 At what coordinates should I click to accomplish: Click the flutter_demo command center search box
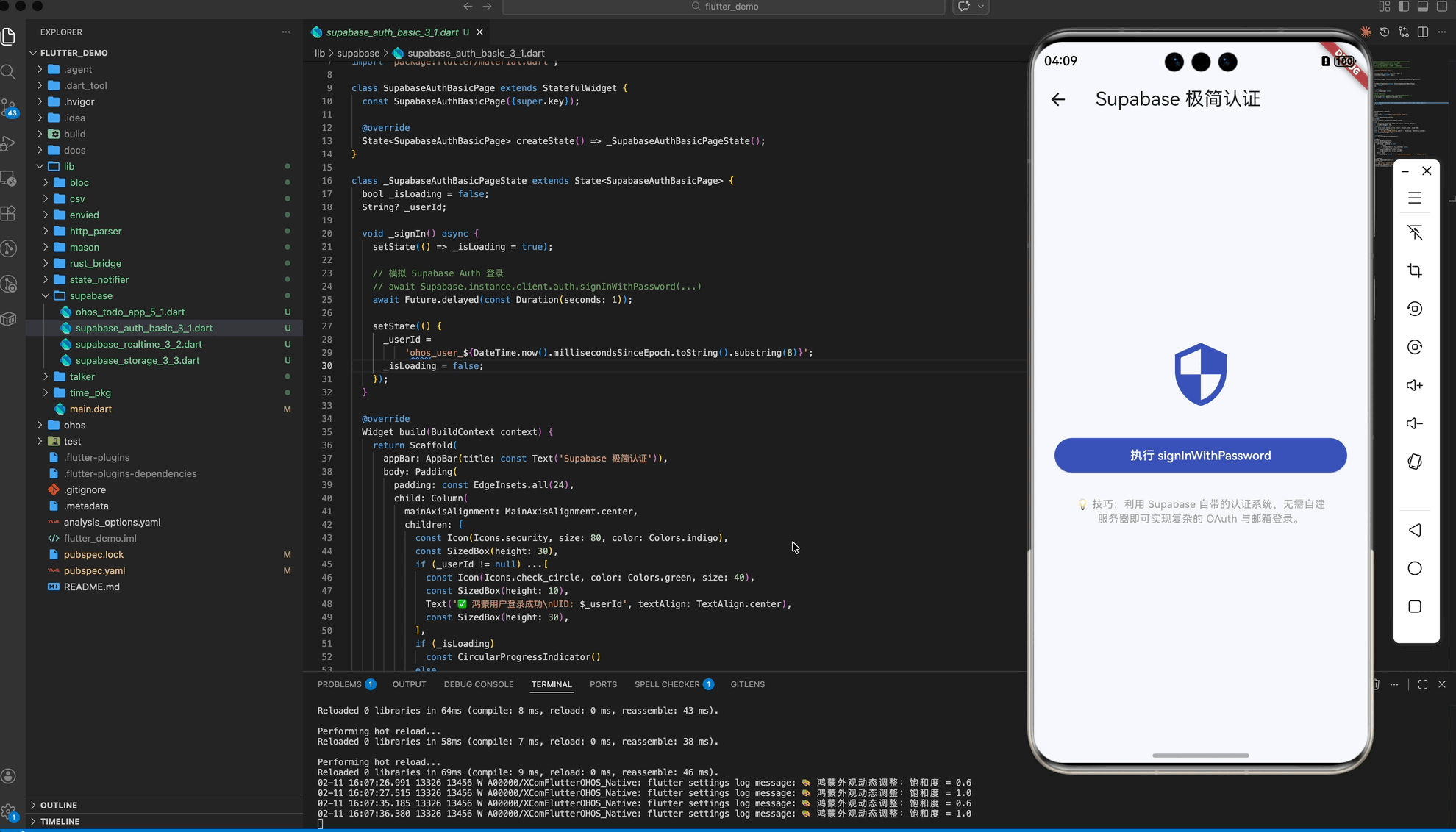click(723, 7)
